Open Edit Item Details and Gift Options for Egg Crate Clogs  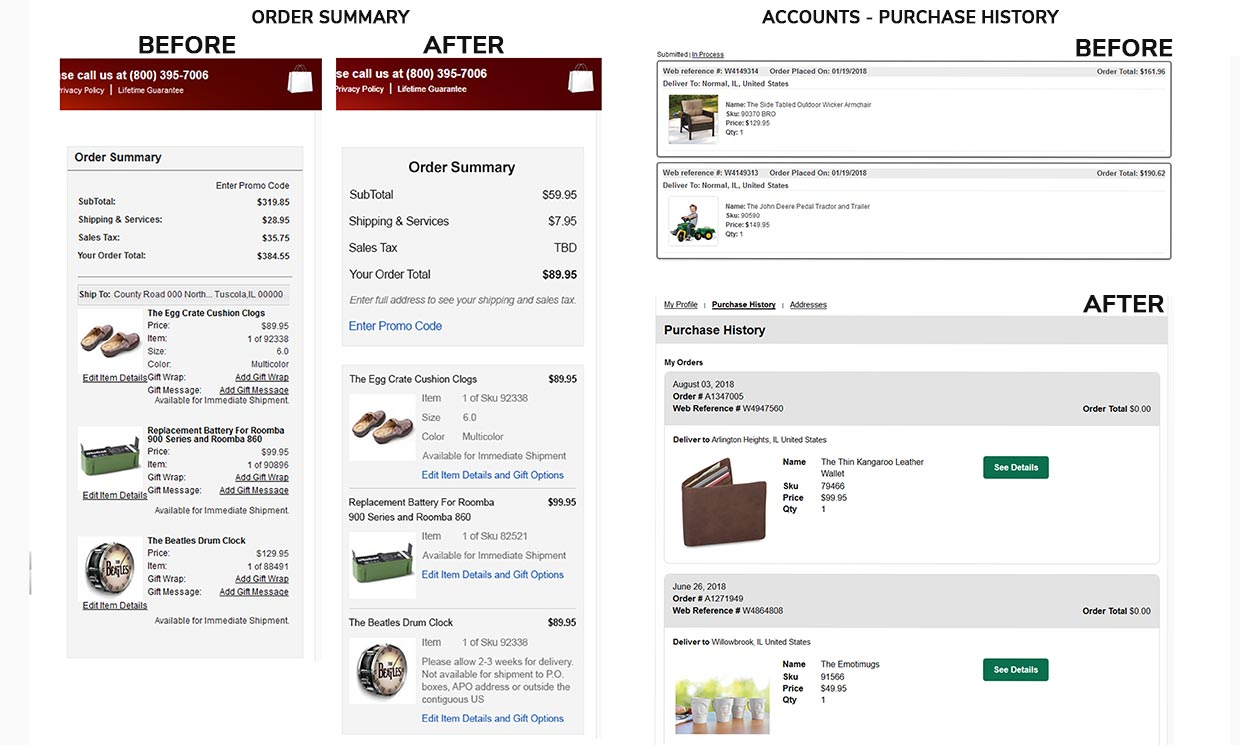pos(492,475)
